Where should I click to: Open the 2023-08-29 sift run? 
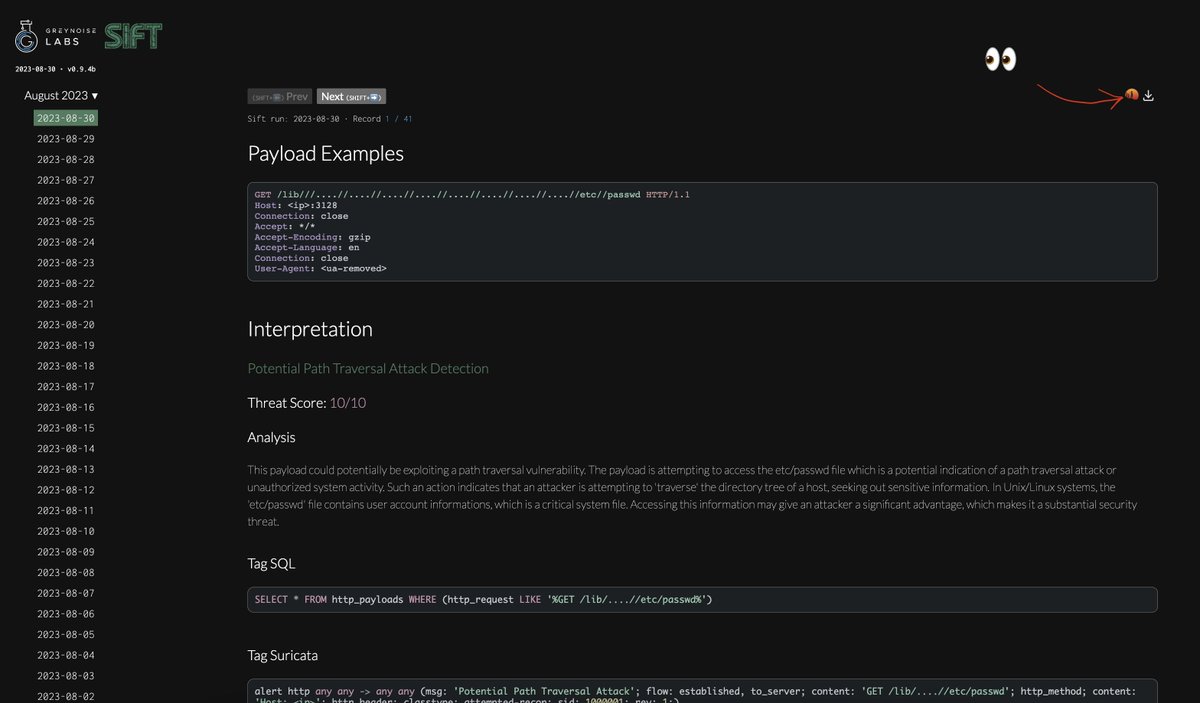coord(66,139)
